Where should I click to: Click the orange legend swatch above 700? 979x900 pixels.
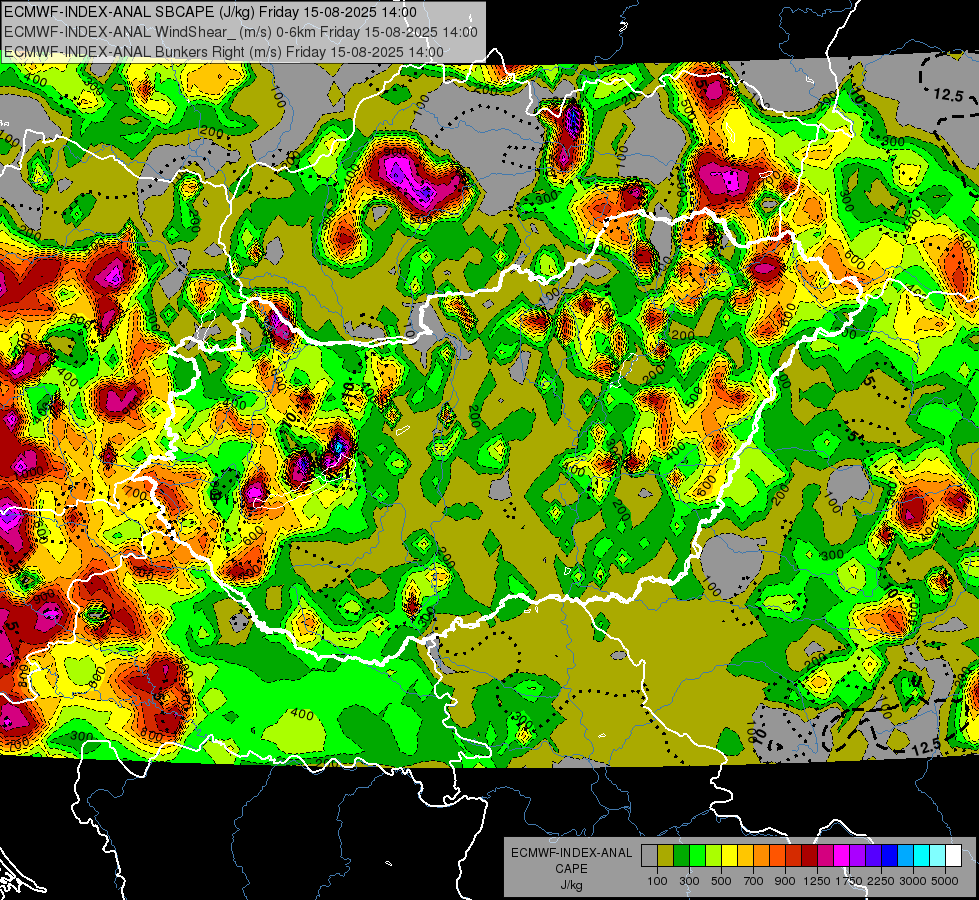[761, 855]
